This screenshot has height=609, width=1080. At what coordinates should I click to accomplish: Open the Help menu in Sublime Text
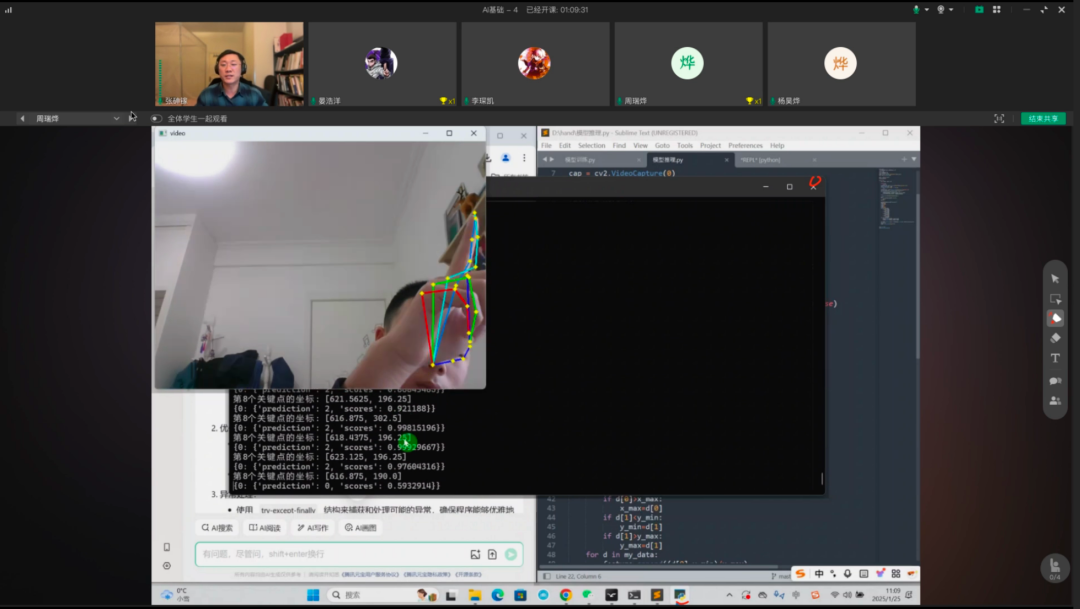[777, 145]
